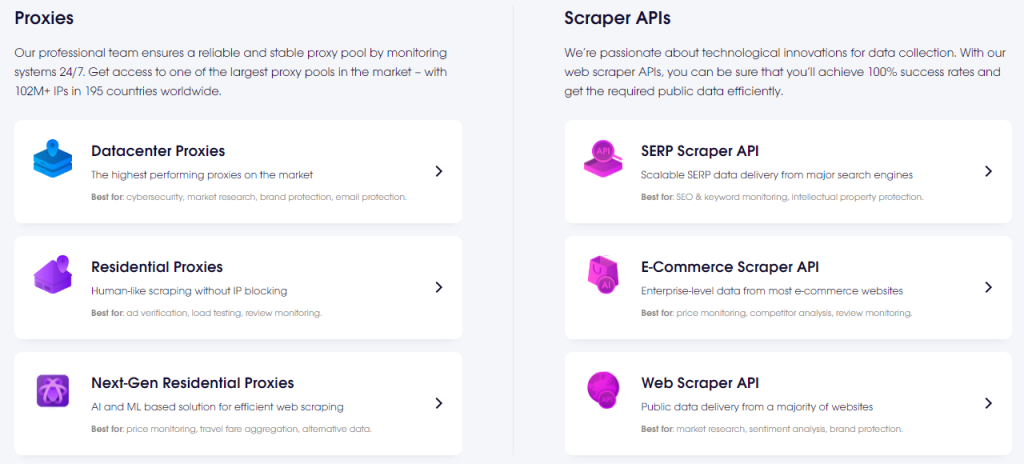
Task: Go to the SERP Scraper API title
Action: [x=700, y=151]
